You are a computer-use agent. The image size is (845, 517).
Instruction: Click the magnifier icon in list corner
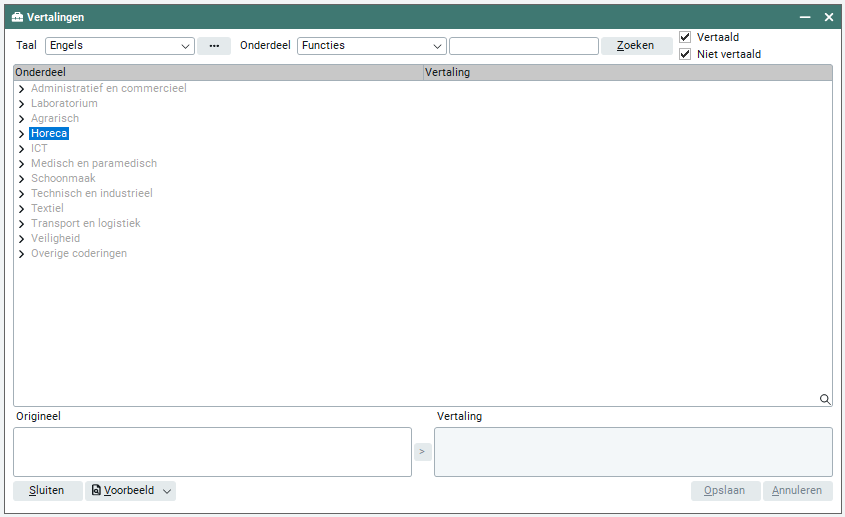pos(825,399)
